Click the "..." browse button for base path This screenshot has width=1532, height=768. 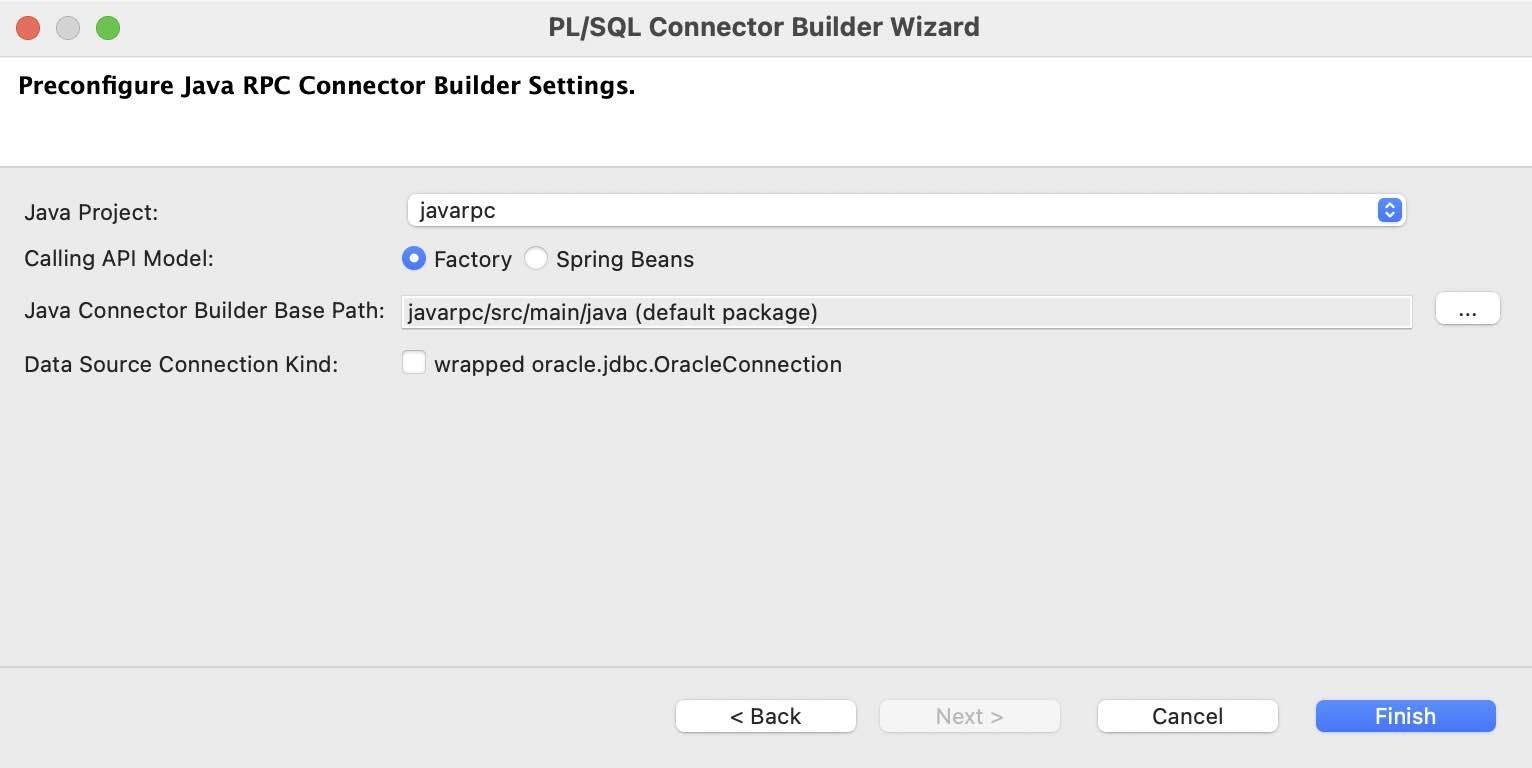tap(1467, 309)
